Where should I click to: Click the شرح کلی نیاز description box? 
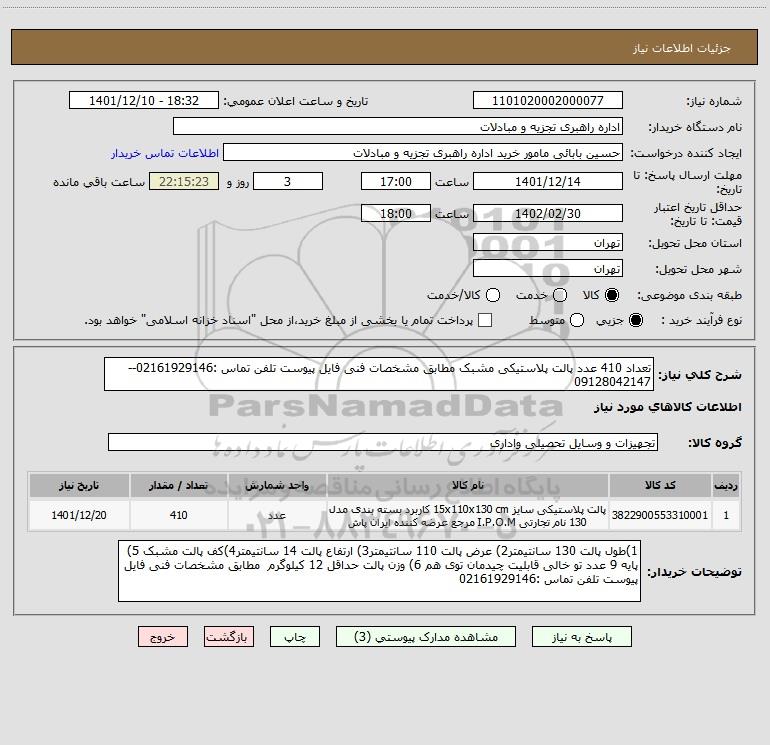tap(379, 374)
